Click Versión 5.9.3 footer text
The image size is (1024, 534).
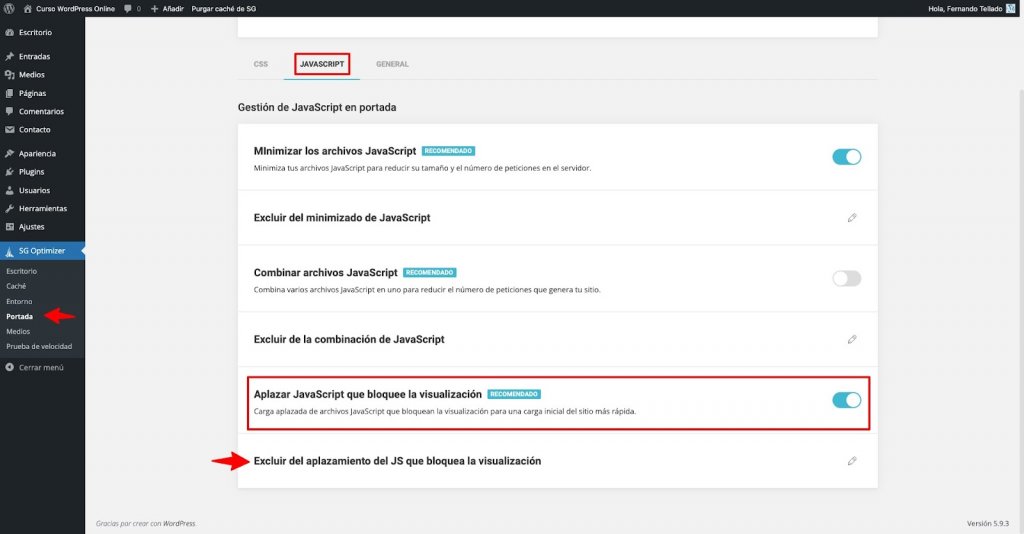point(987,524)
